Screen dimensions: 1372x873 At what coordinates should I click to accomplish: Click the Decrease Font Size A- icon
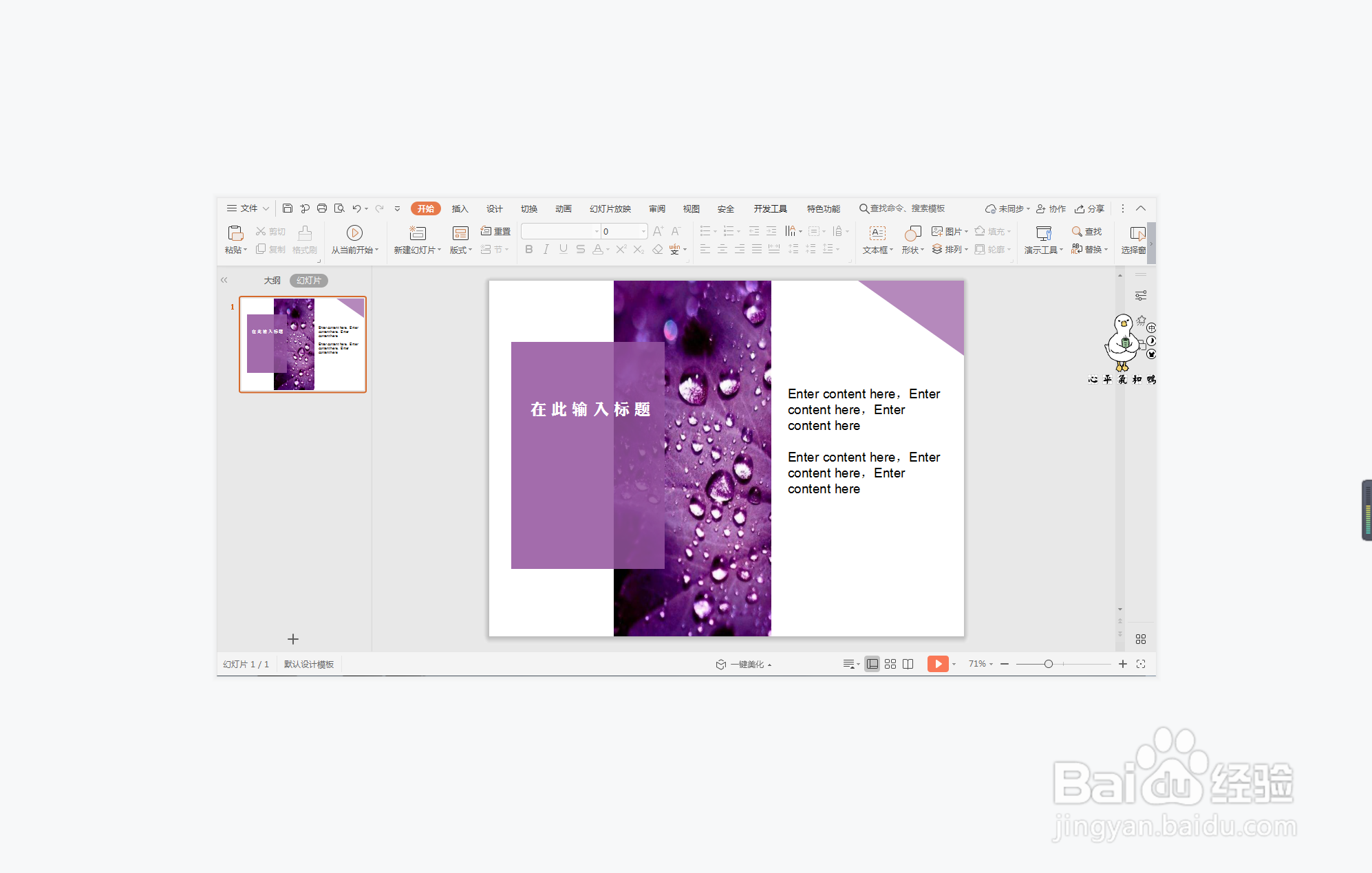point(676,231)
